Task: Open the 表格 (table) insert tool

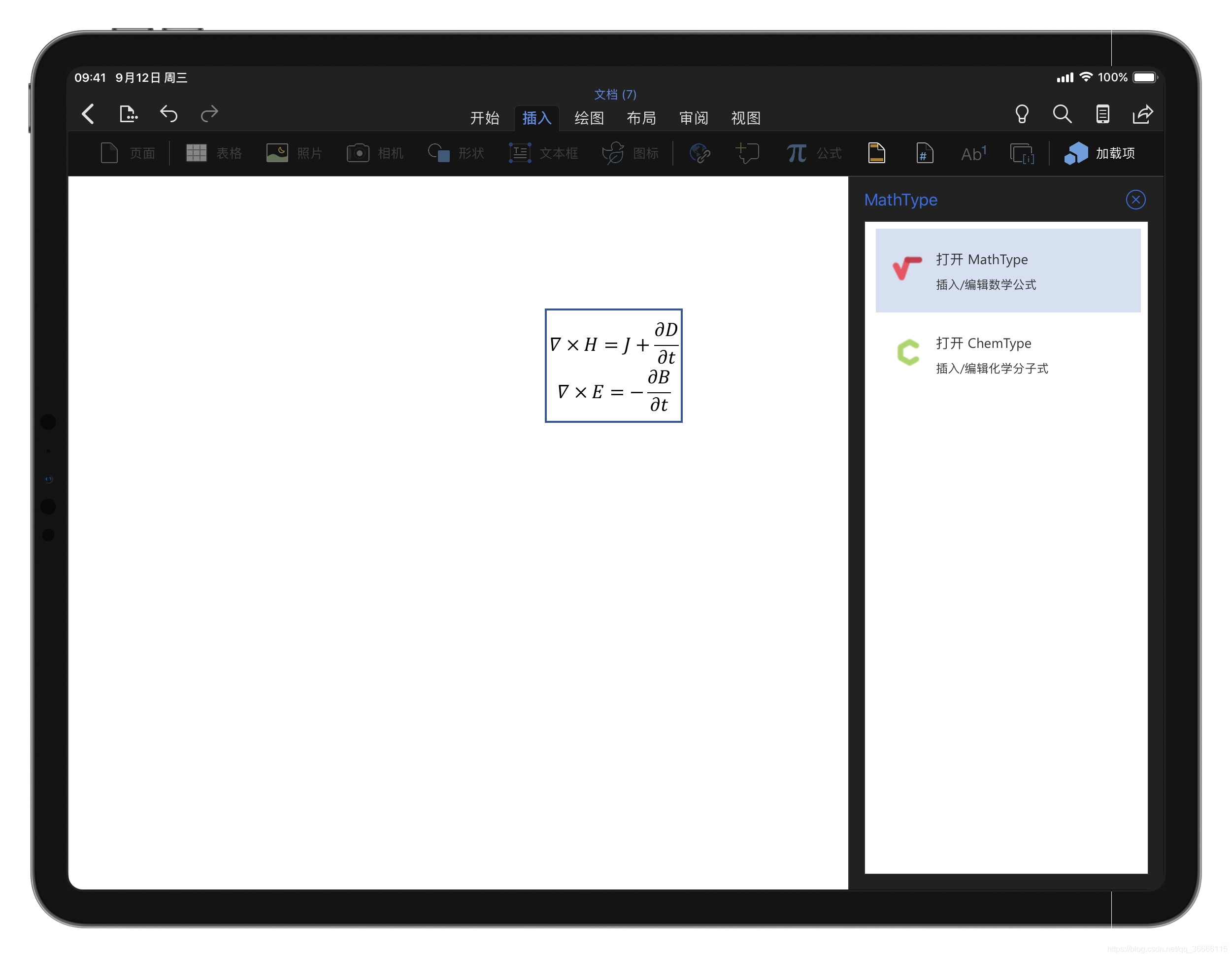Action: (x=213, y=153)
